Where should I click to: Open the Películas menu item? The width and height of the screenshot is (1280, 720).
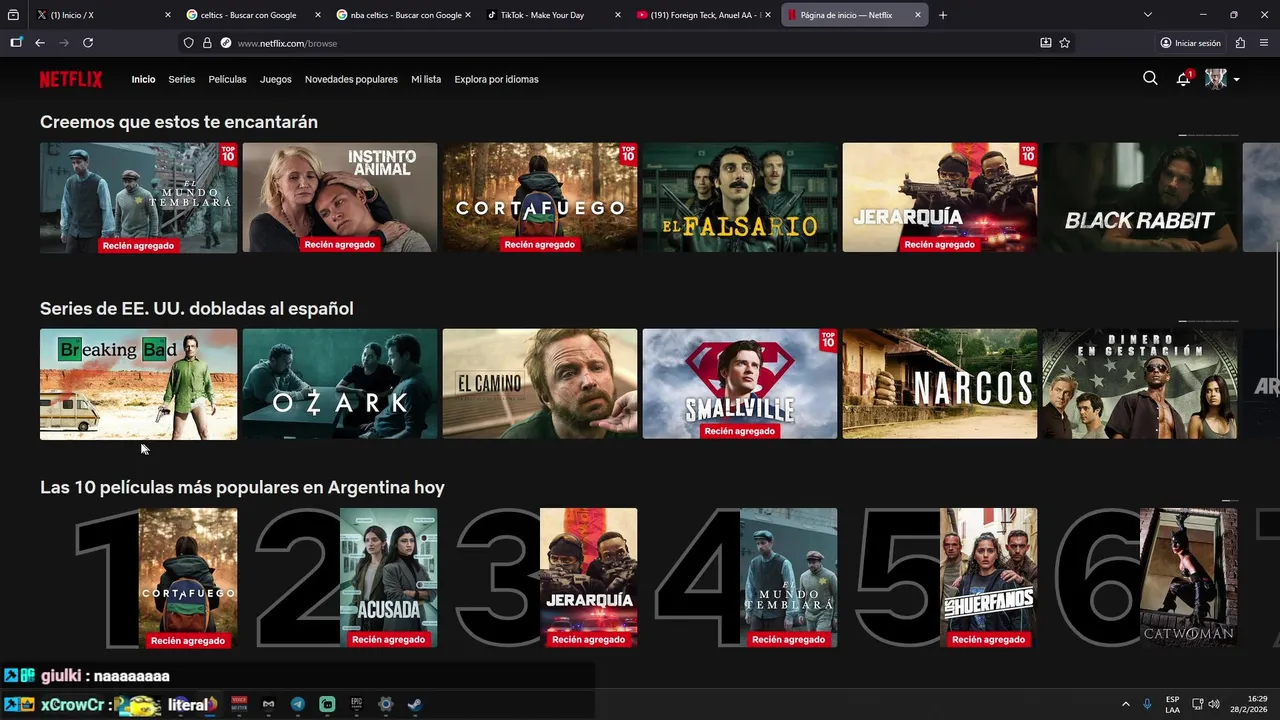click(227, 79)
